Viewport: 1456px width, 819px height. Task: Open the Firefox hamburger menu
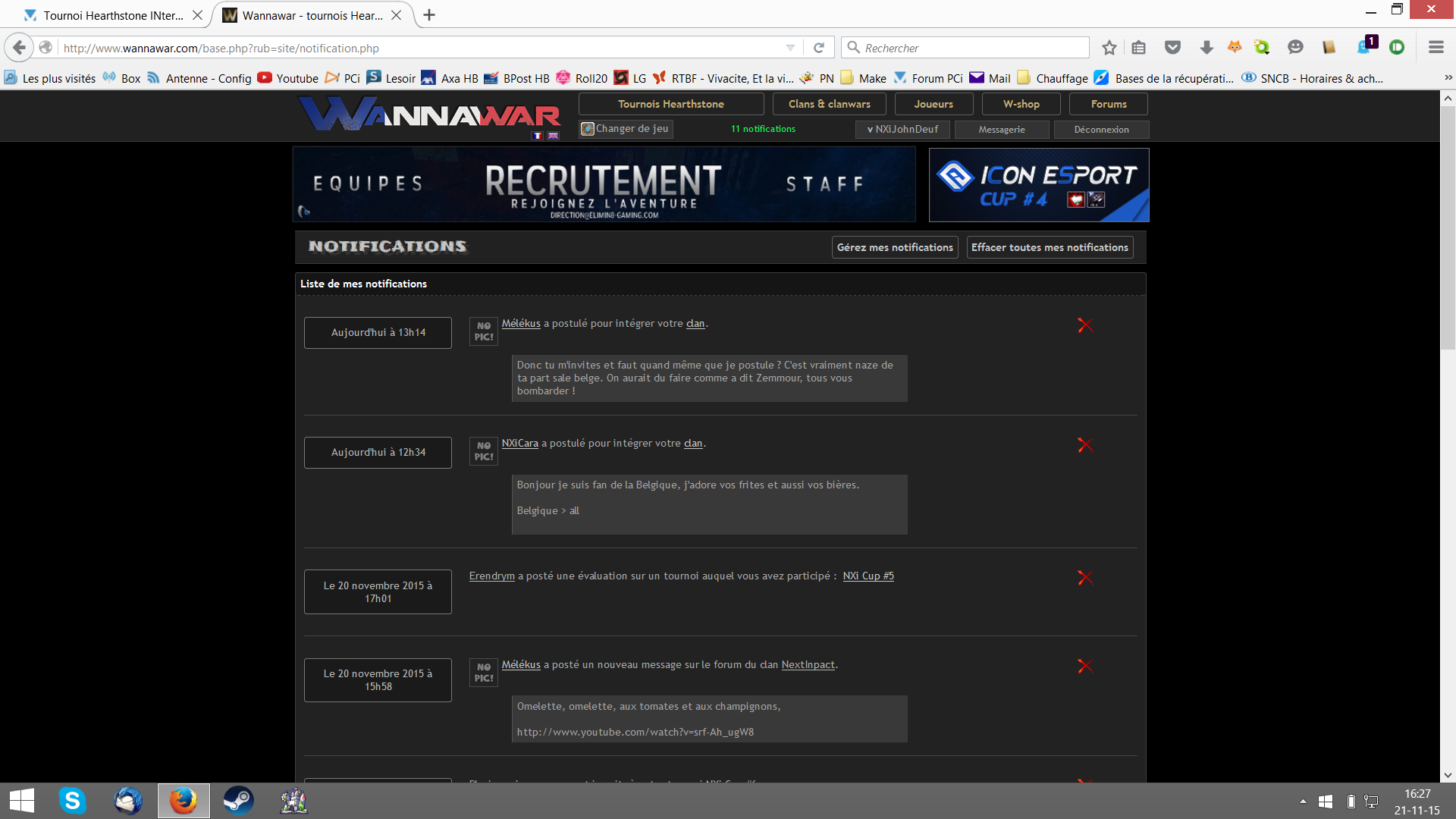[1436, 48]
